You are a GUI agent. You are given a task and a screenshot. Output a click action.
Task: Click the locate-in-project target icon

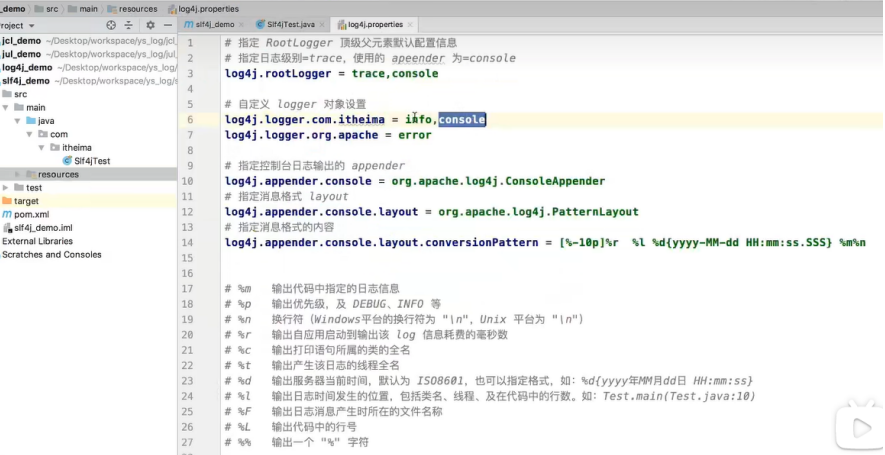coord(111,25)
